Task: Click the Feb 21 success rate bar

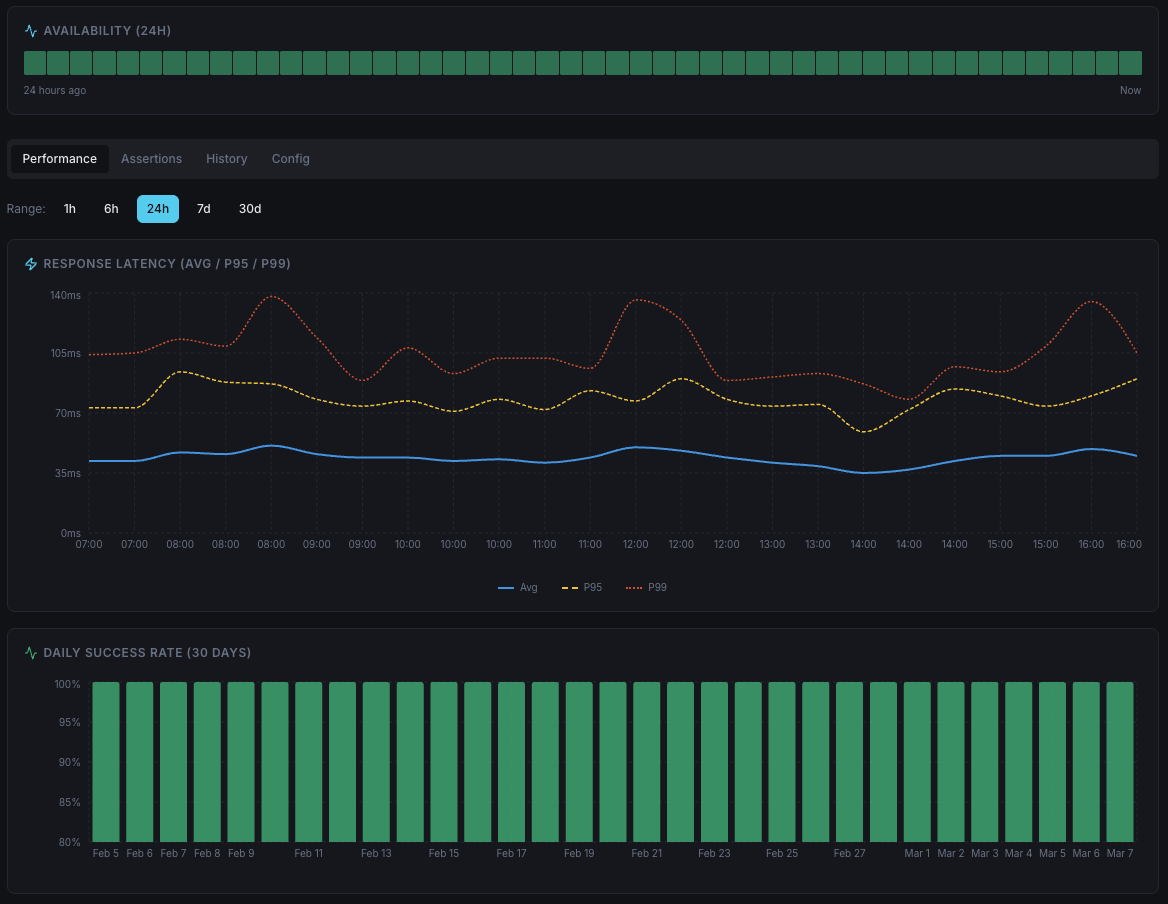Action: pyautogui.click(x=646, y=760)
